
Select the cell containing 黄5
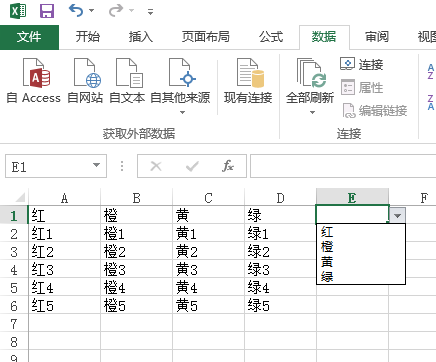(208, 306)
